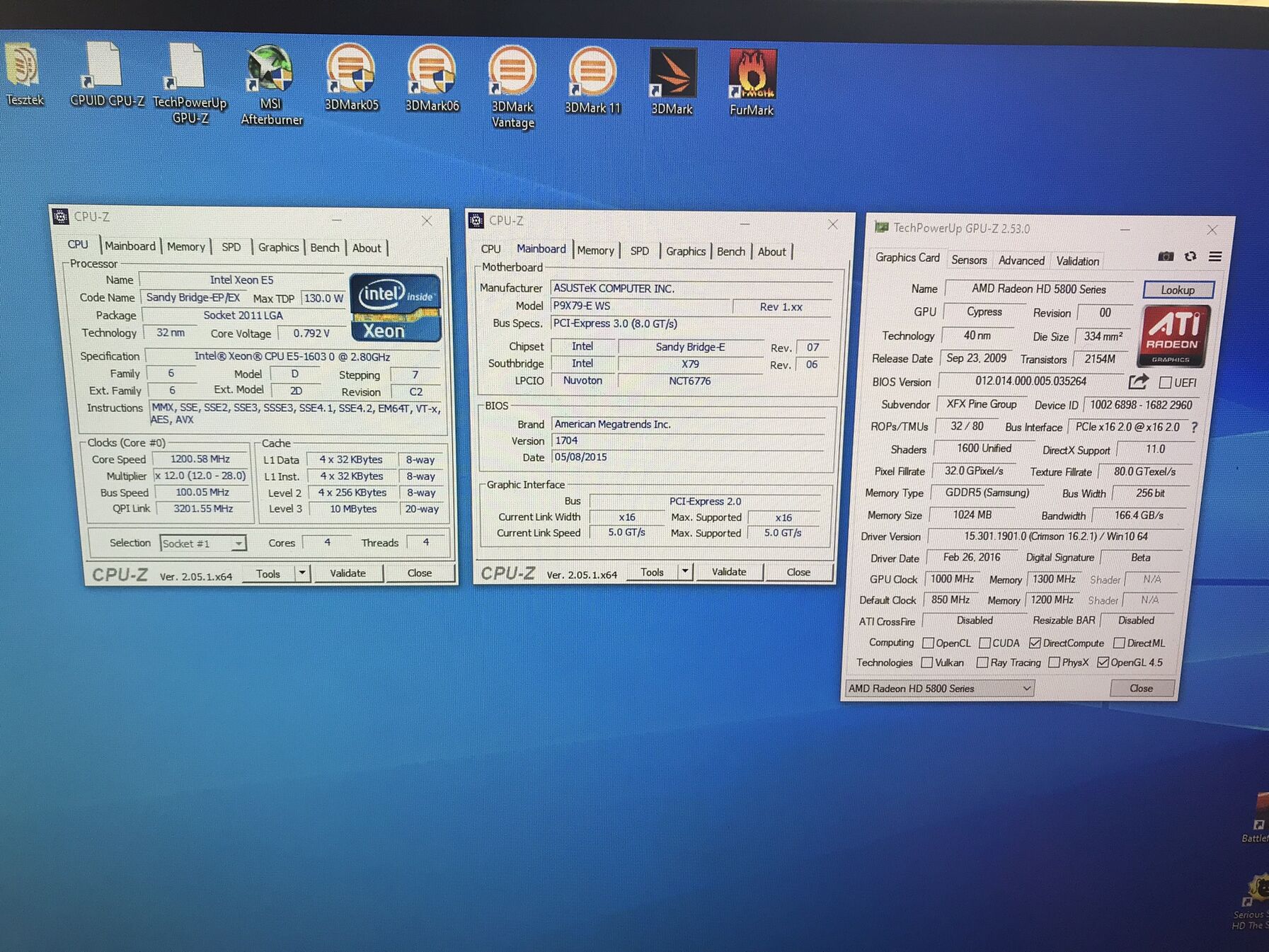Launch 3DMark05 desktop shortcut
1269x952 pixels.
352,78
